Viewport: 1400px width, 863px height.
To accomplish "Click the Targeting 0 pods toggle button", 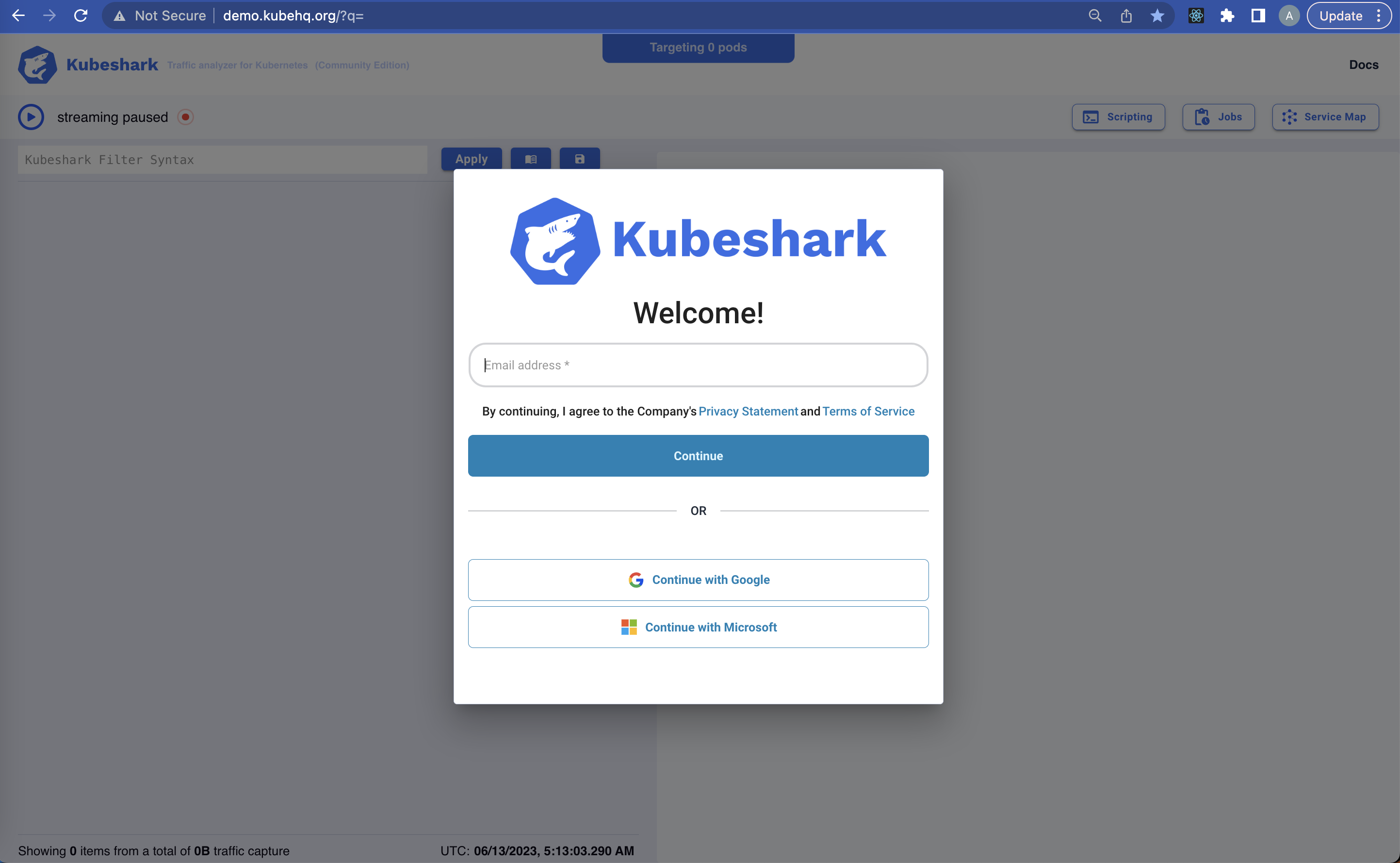I will tap(698, 47).
